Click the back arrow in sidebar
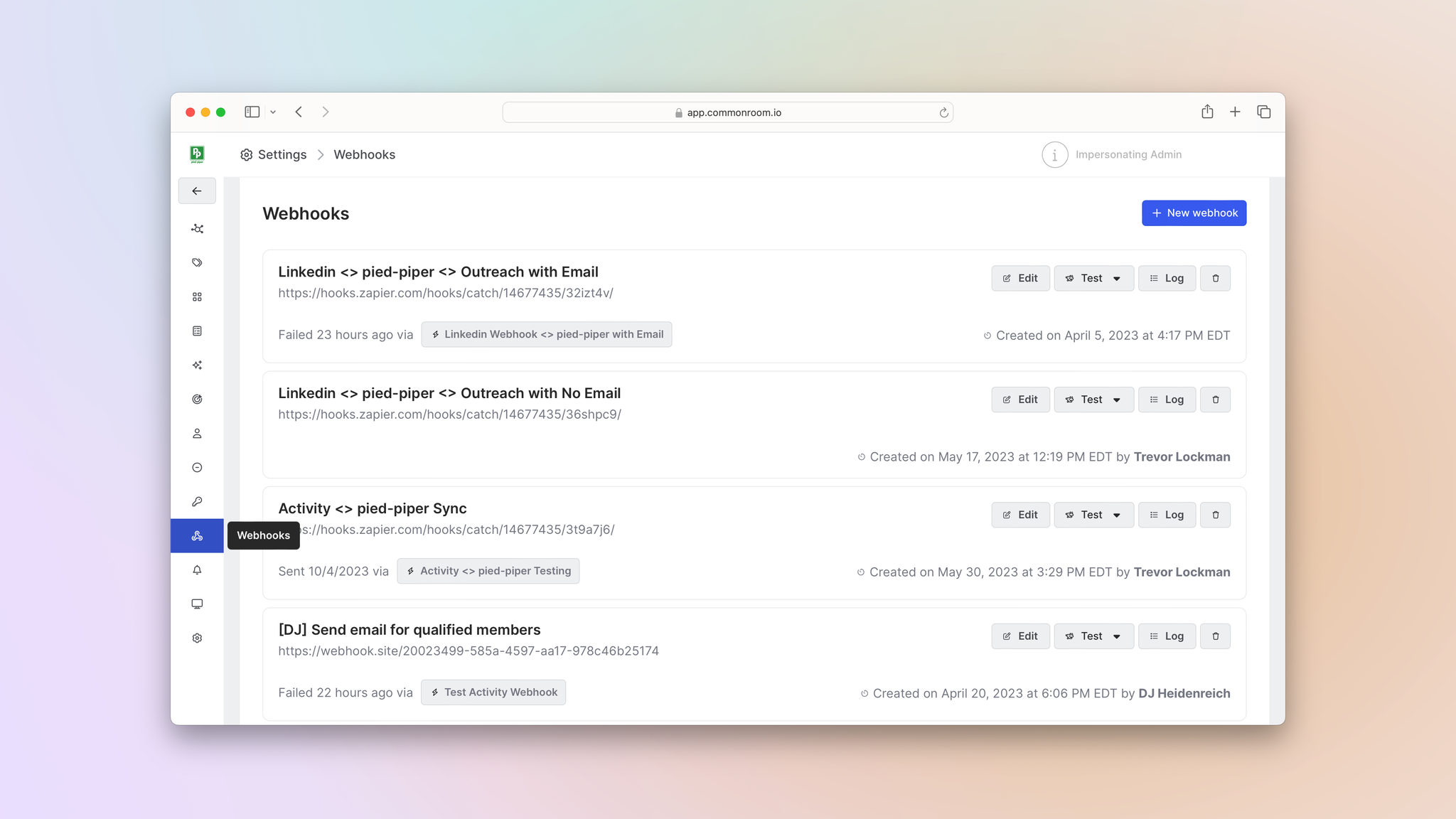The height and width of the screenshot is (819, 1456). [197, 191]
